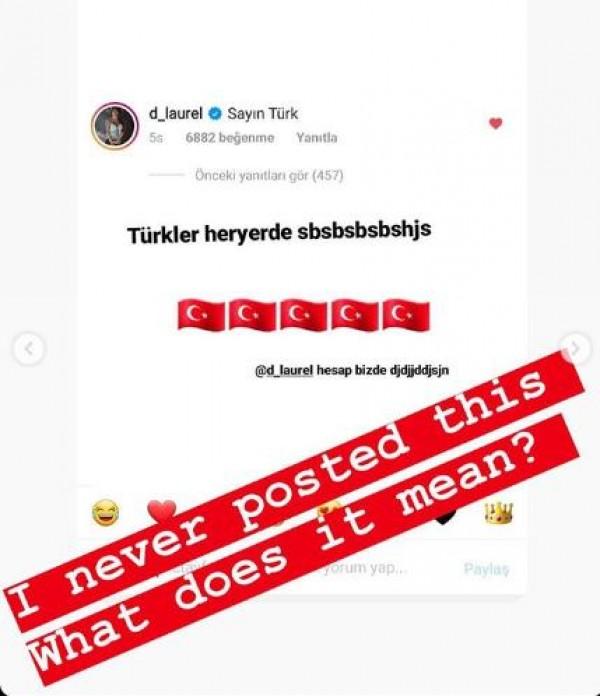The width and height of the screenshot is (600, 696).
Task: Click the blue verified badge next to d_laurel
Action: [215, 114]
